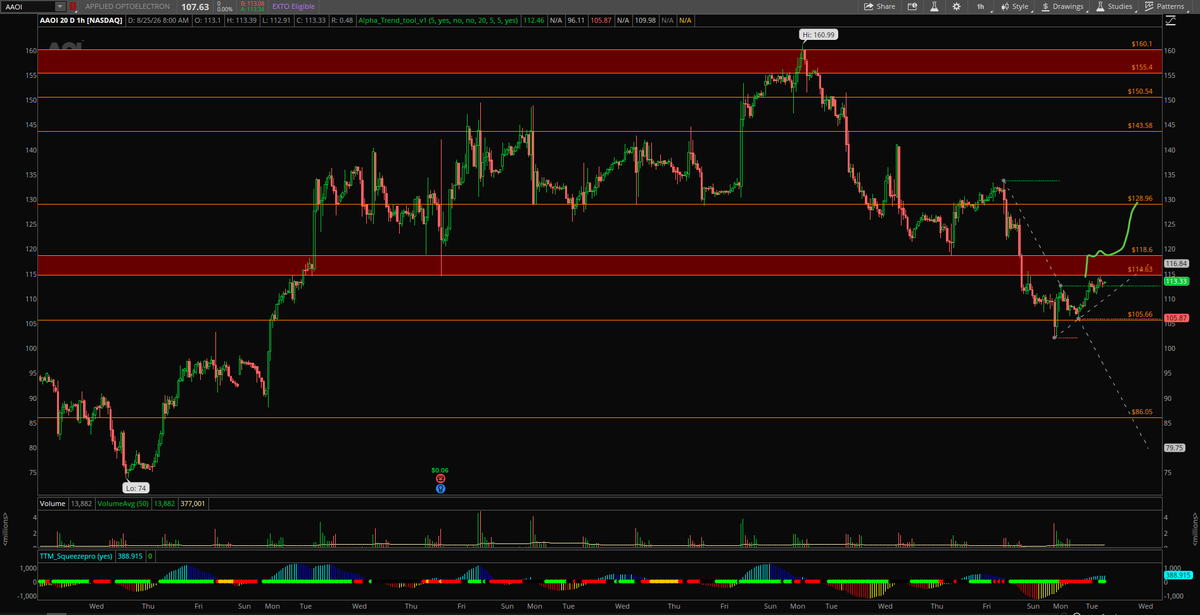1200x615 pixels.
Task: Click the blue dividend event marker
Action: click(x=440, y=488)
